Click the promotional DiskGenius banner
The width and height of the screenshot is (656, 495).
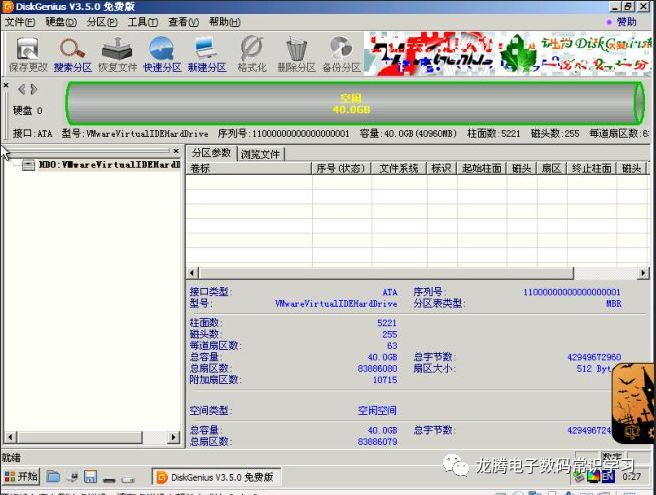[508, 54]
